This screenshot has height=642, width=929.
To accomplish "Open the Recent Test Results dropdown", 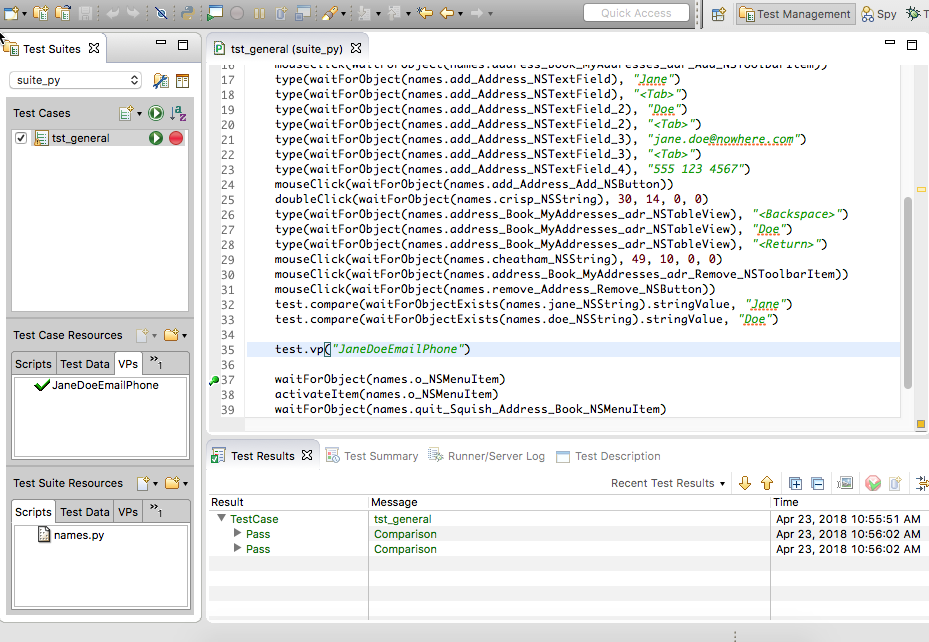I will (668, 483).
